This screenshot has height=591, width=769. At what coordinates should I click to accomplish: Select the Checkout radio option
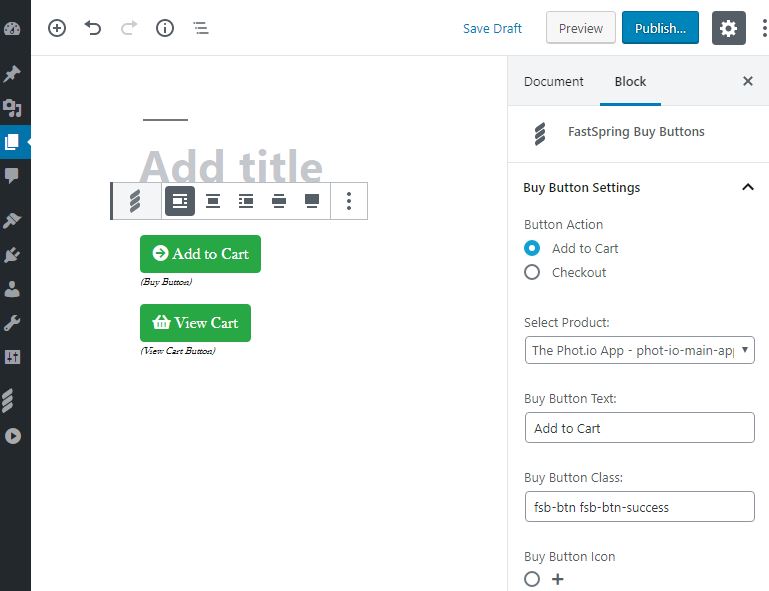coord(532,272)
